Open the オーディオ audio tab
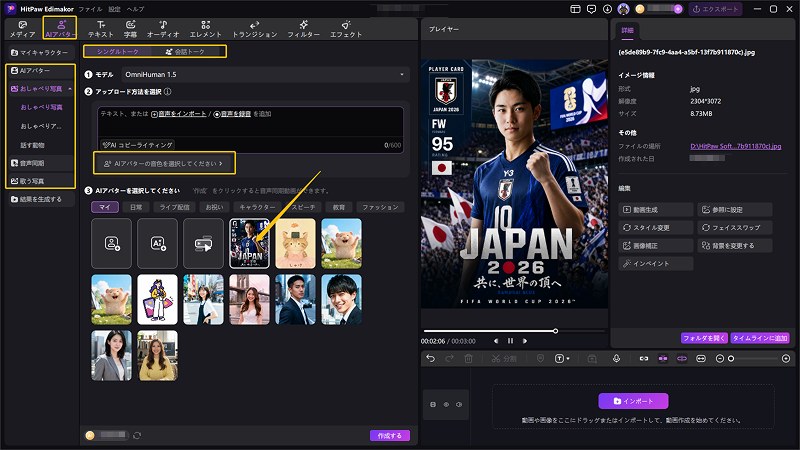This screenshot has width=800, height=450. click(163, 29)
